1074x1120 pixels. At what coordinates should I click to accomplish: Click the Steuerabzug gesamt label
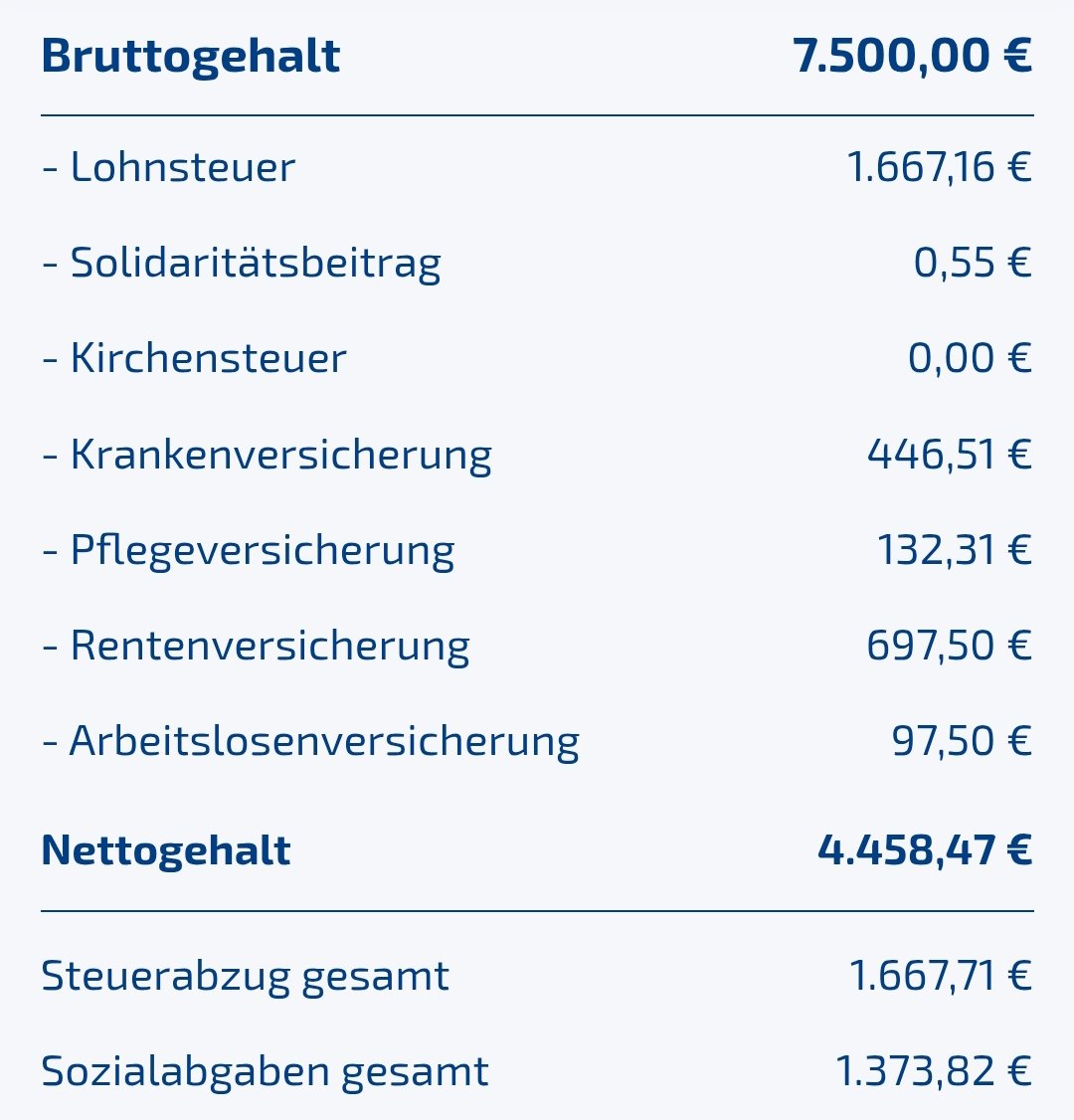245,976
